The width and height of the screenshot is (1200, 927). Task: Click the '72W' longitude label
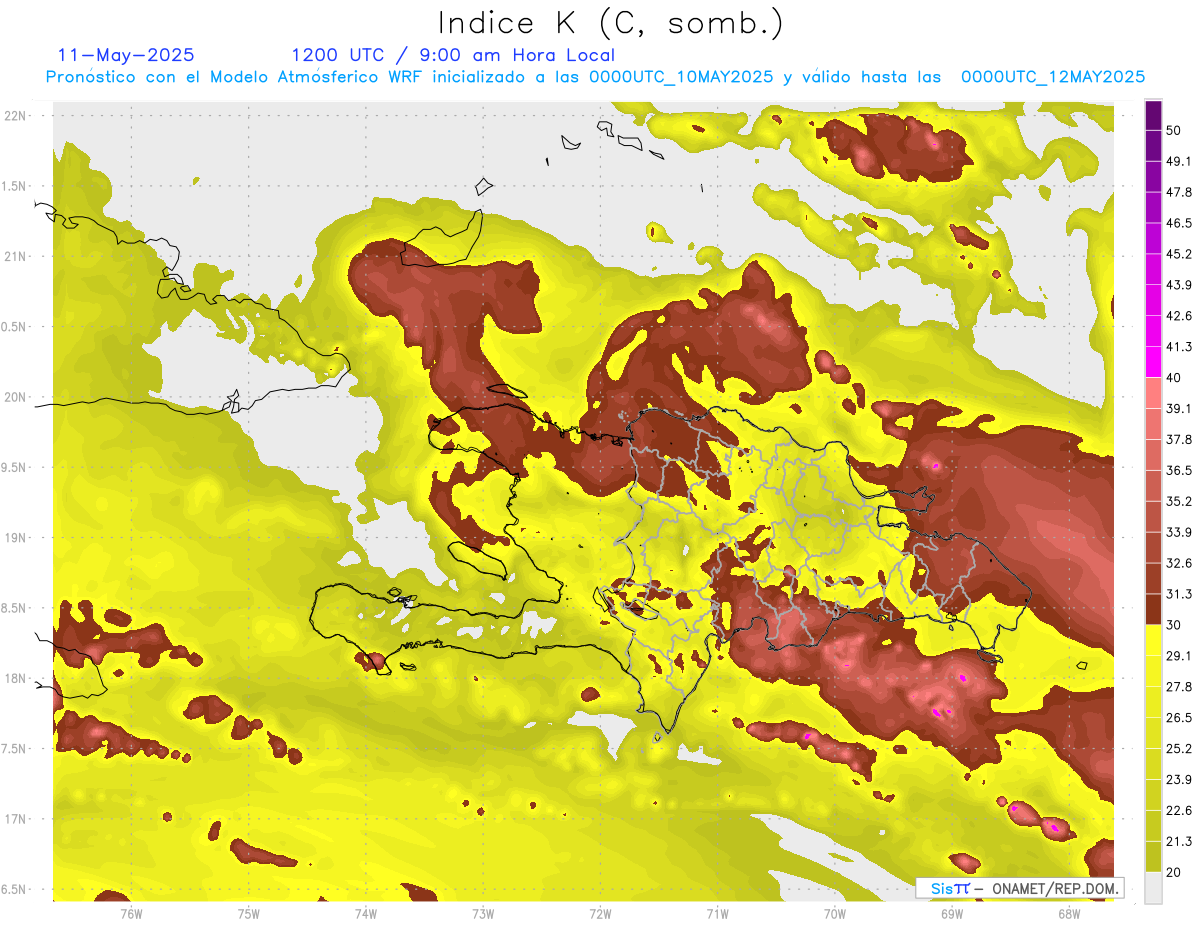600,913
